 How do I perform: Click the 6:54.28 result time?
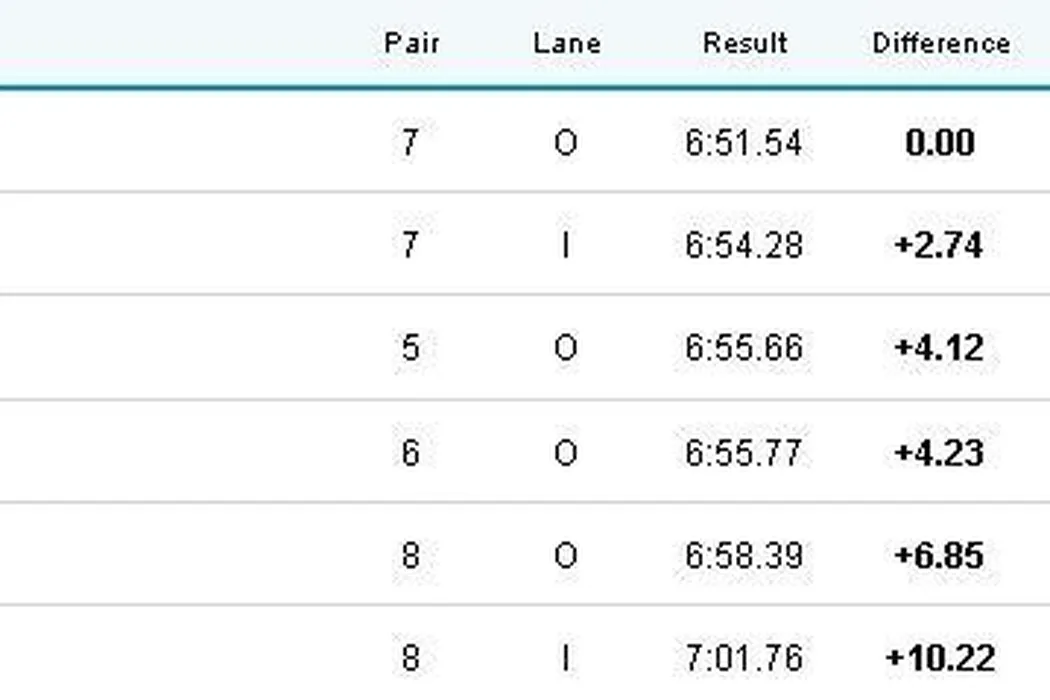(x=743, y=246)
